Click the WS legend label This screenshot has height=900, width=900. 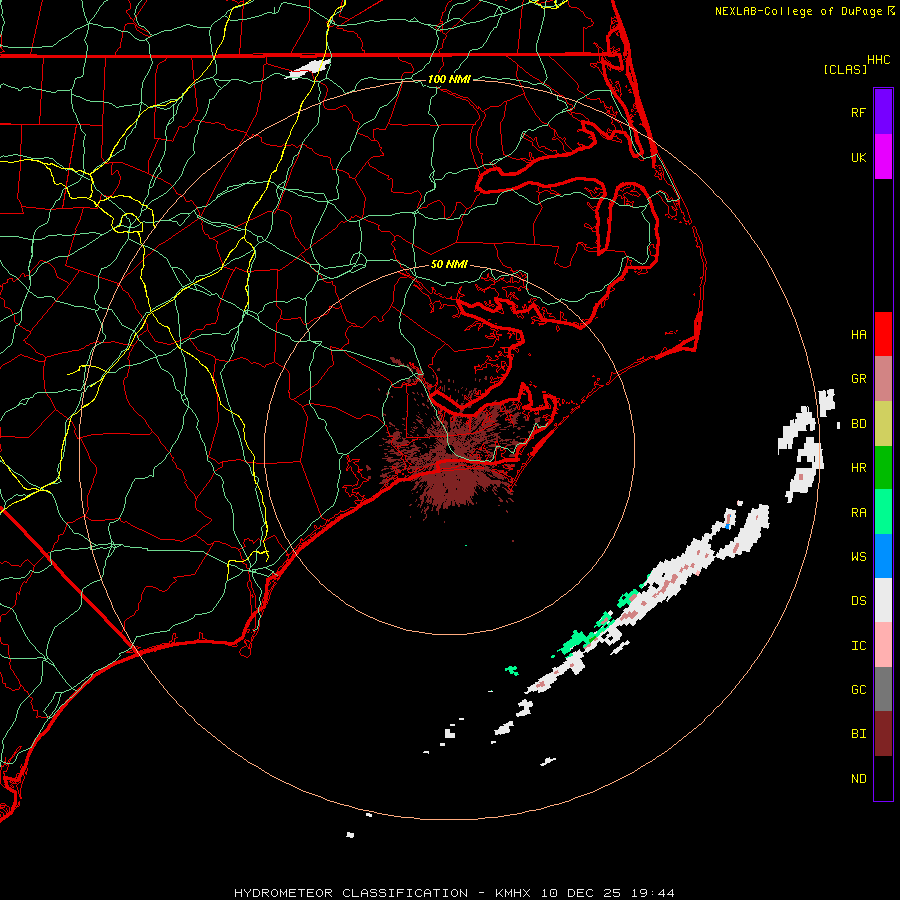(858, 557)
